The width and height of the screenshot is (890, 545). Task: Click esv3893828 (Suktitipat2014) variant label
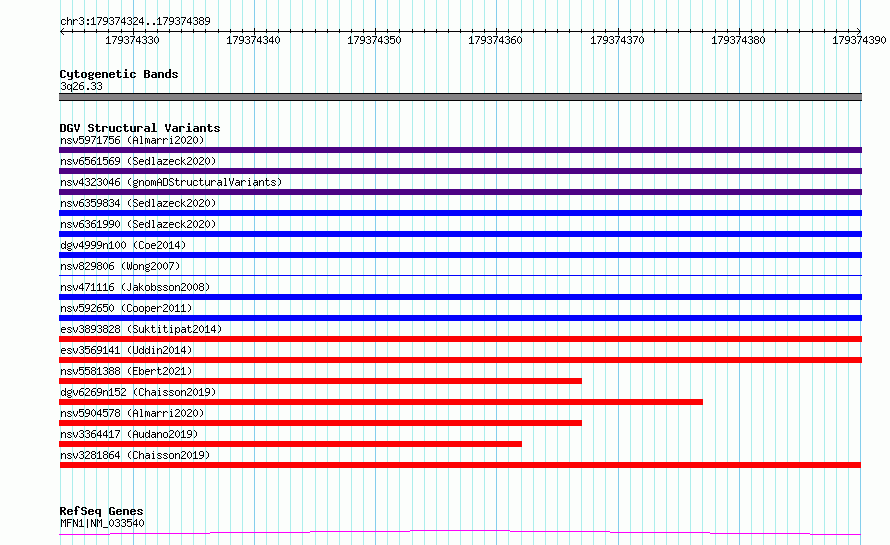[141, 329]
